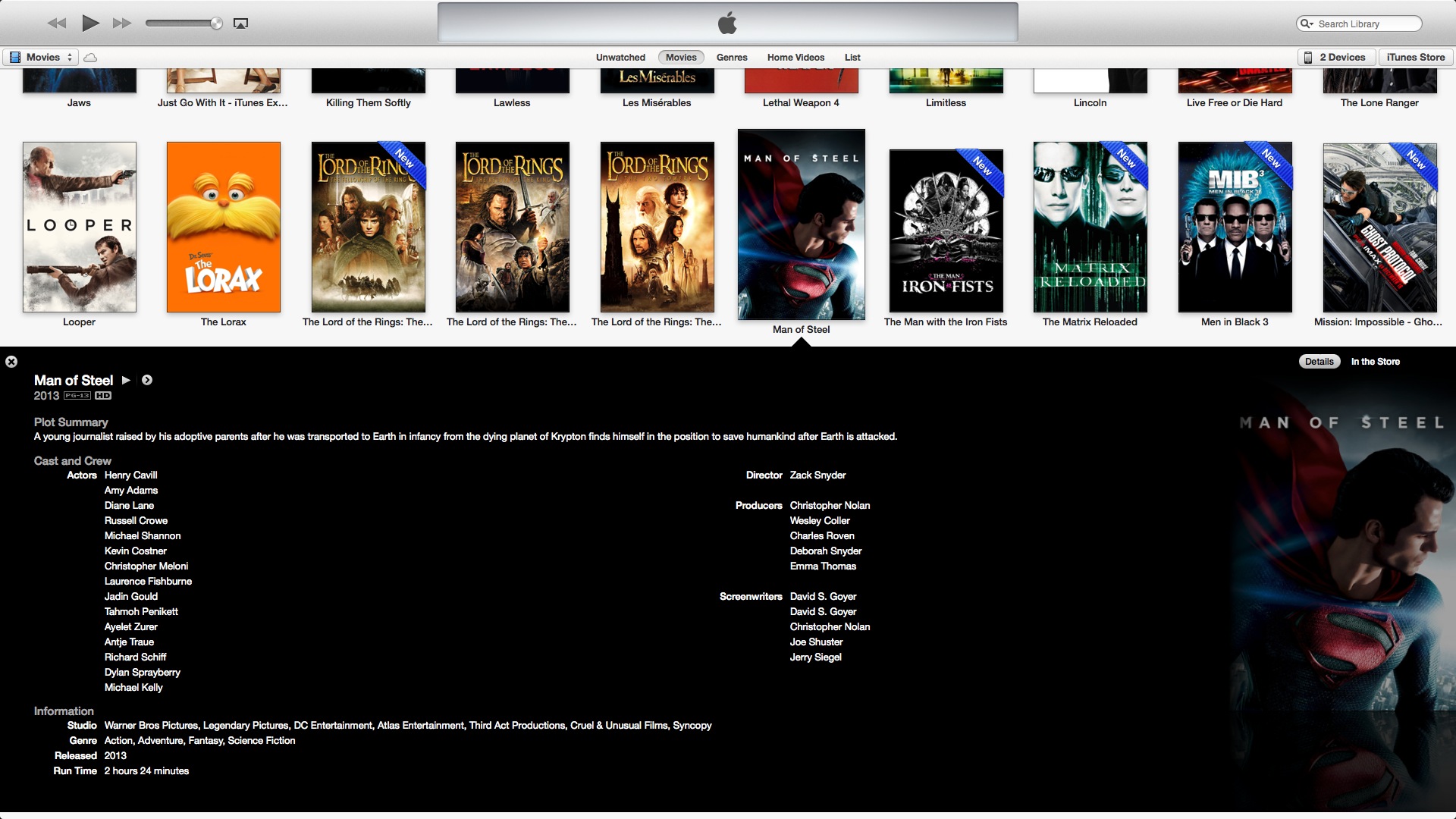Select The Man with the Iron Fists poster
Viewport: 1456px width, 819px height.
[946, 231]
